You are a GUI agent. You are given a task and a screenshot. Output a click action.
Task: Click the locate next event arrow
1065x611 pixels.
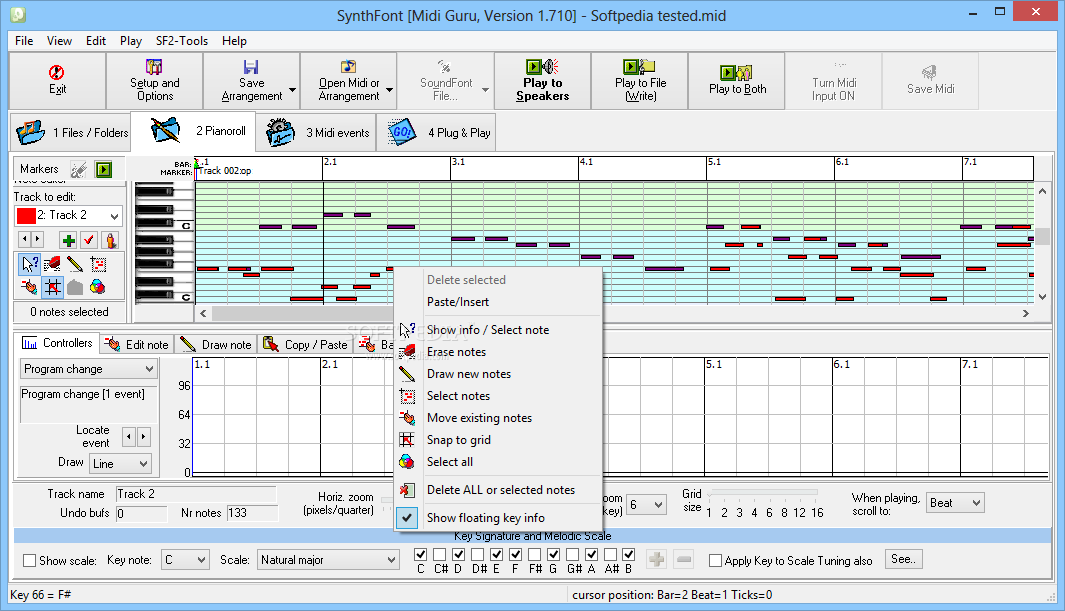[x=143, y=437]
